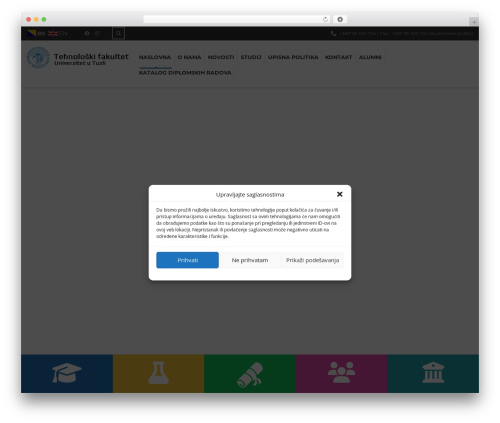Click the macOS red close window button
Screen dimensions: 500x423
[x=29, y=19]
